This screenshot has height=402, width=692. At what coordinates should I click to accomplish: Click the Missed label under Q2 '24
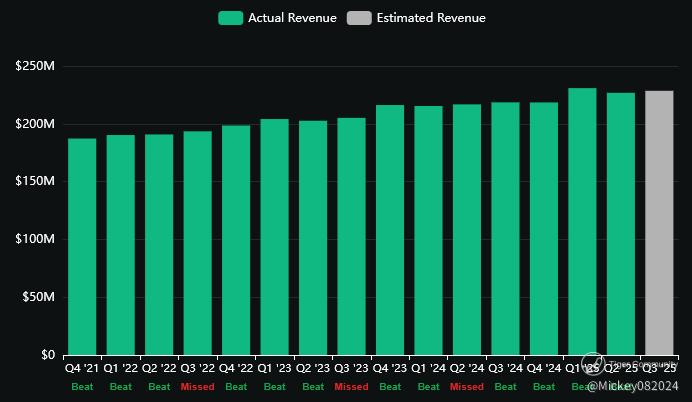point(467,387)
